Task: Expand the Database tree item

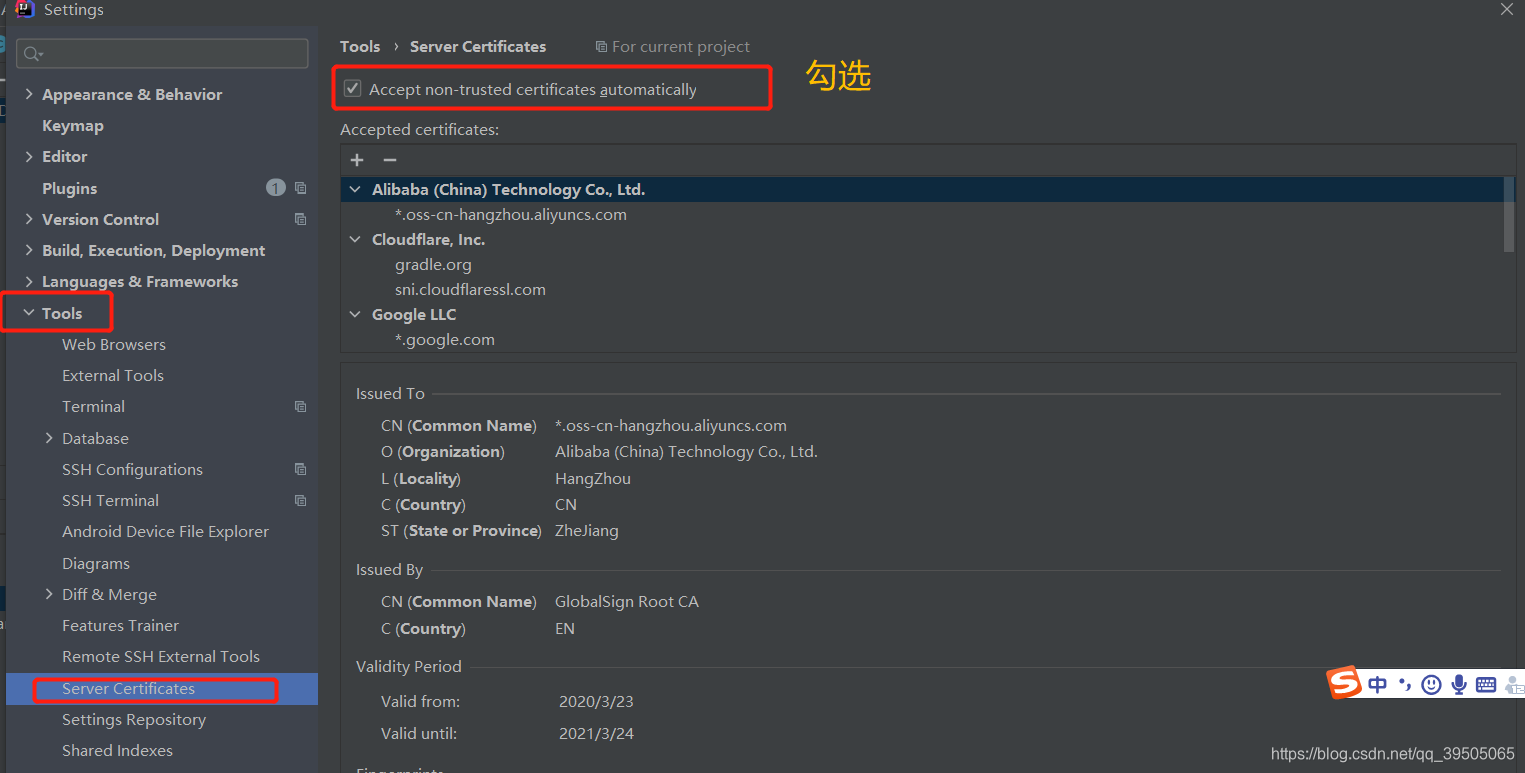Action: (49, 437)
